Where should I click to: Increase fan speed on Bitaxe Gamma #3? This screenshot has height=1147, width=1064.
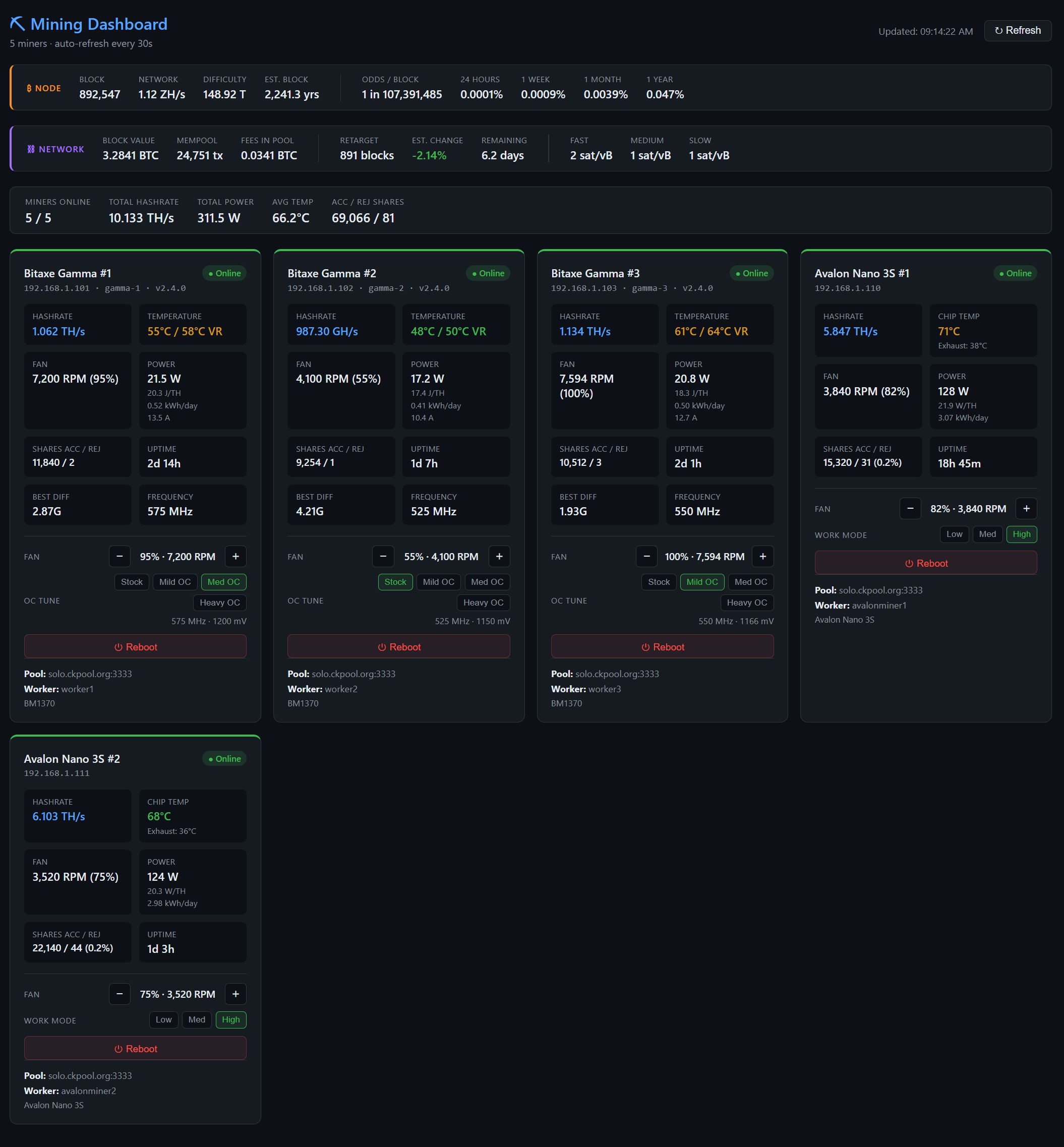click(x=763, y=557)
